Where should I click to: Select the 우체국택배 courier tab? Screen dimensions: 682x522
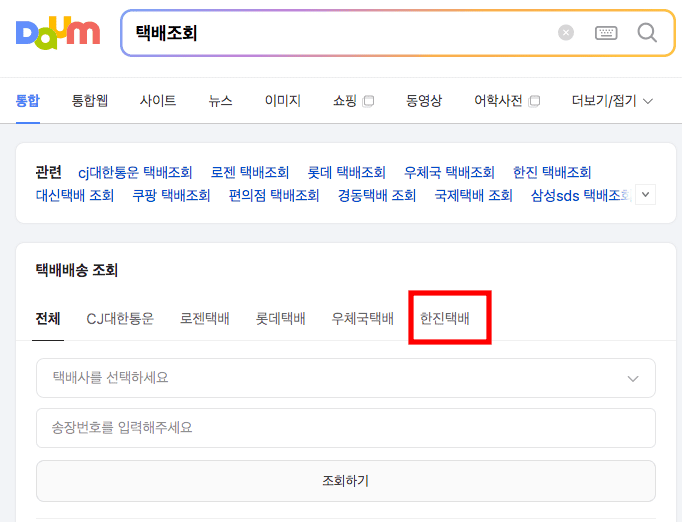362,318
